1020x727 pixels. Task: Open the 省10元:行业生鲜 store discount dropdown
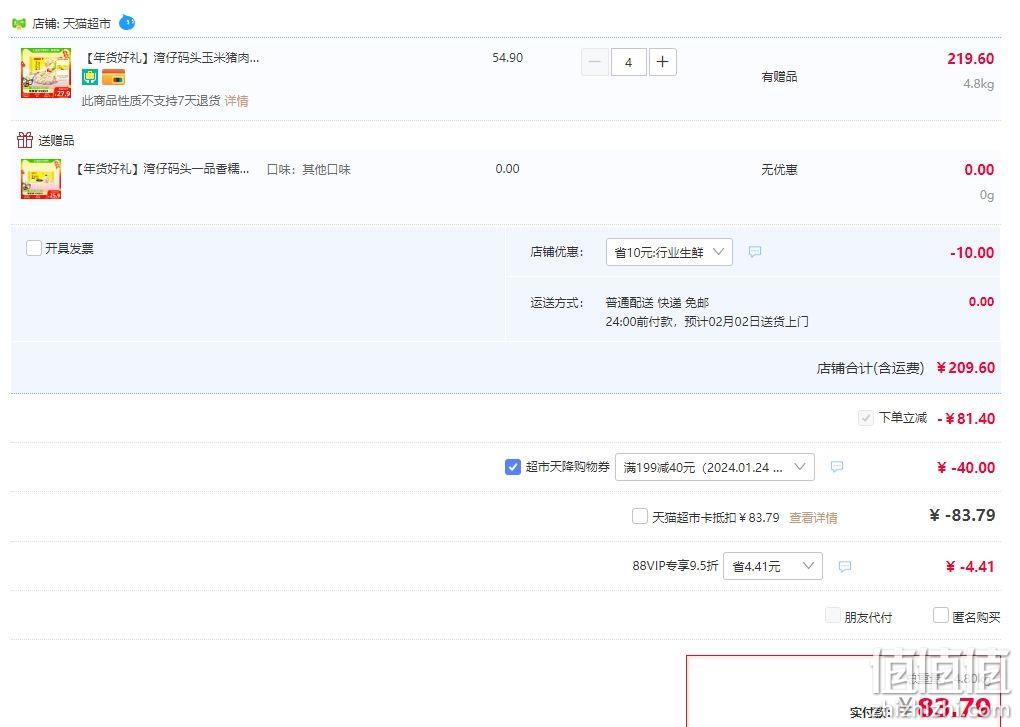click(x=669, y=252)
